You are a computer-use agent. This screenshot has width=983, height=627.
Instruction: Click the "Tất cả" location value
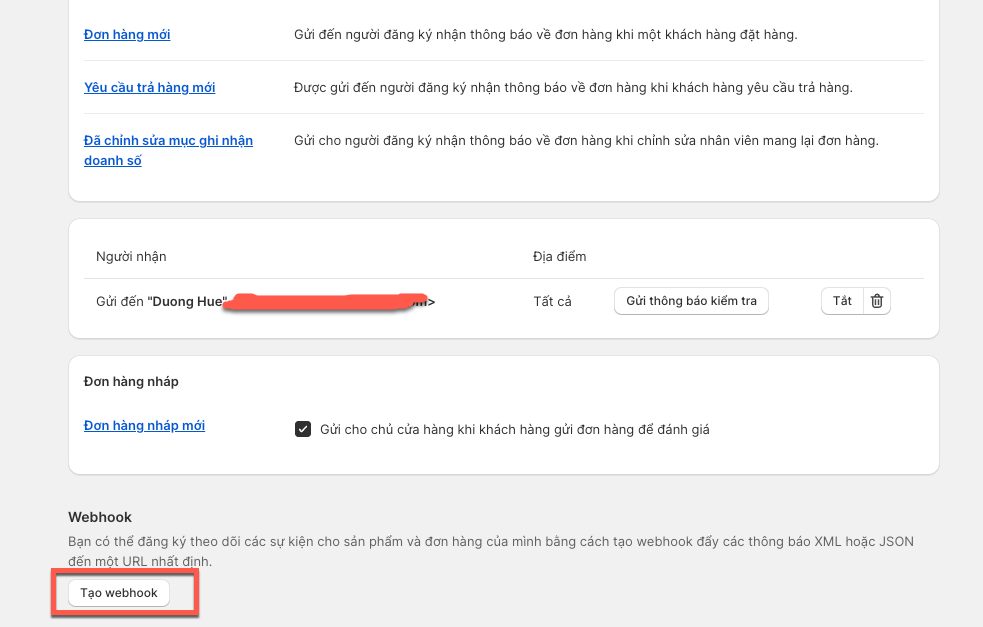click(552, 301)
